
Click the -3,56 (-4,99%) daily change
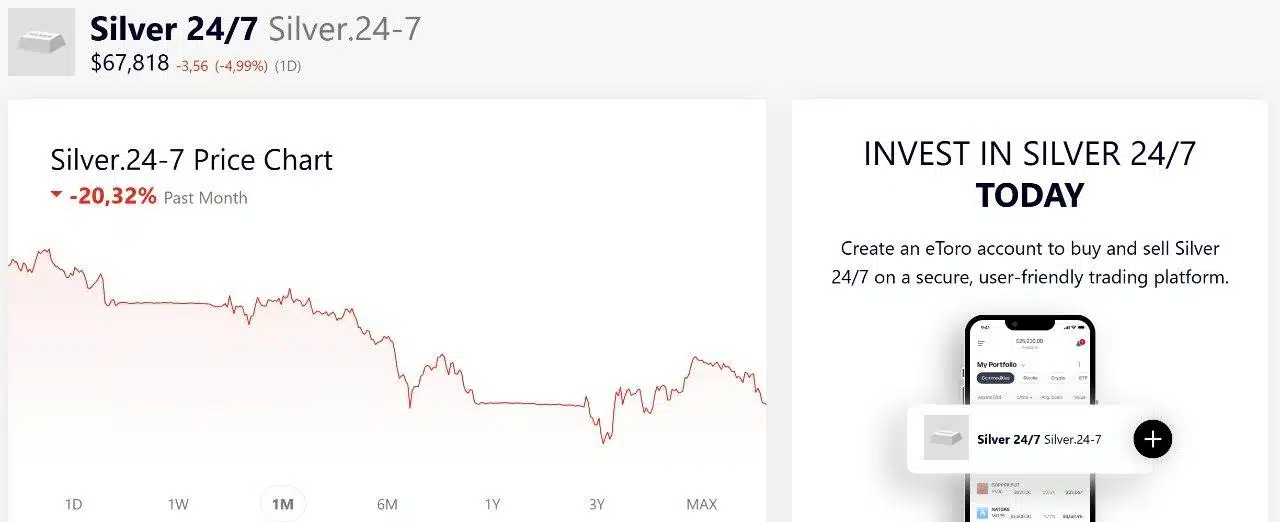pos(222,66)
